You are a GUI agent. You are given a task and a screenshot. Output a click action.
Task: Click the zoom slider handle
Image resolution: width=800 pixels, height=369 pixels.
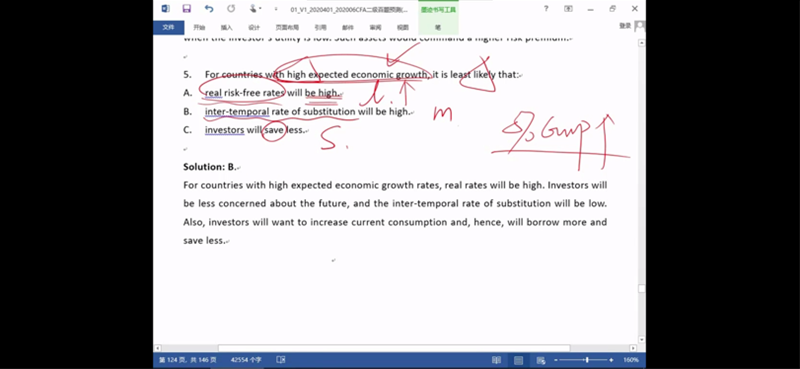click(x=587, y=360)
